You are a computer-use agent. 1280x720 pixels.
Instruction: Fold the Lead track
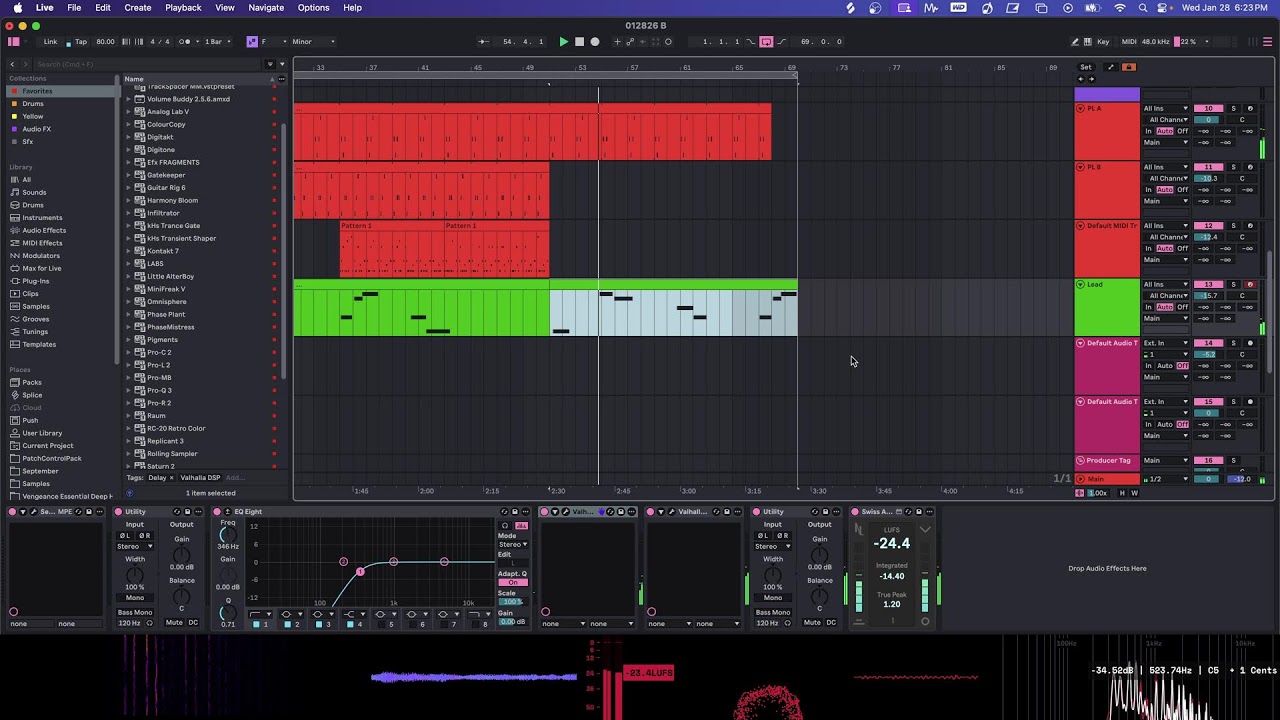tap(1080, 284)
